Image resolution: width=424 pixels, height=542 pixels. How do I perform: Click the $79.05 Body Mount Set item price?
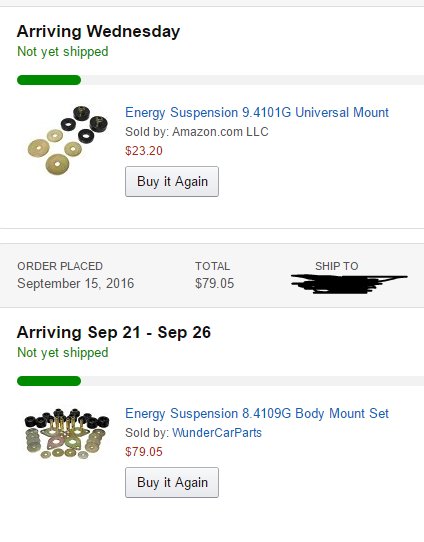click(x=144, y=452)
